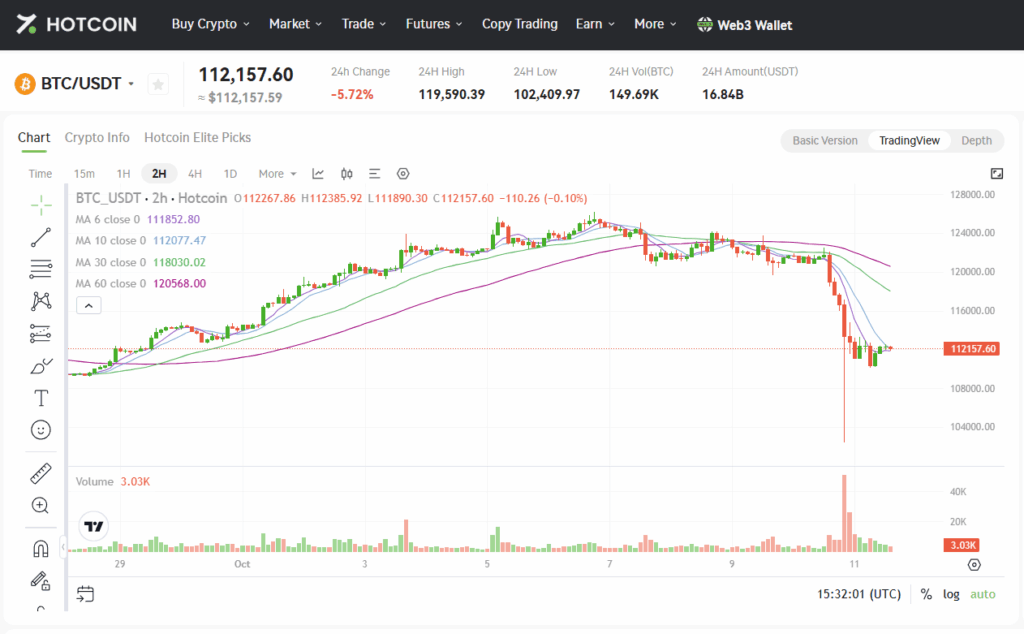Switch to the Crypto Info tab
This screenshot has width=1024, height=634.
pyautogui.click(x=97, y=138)
